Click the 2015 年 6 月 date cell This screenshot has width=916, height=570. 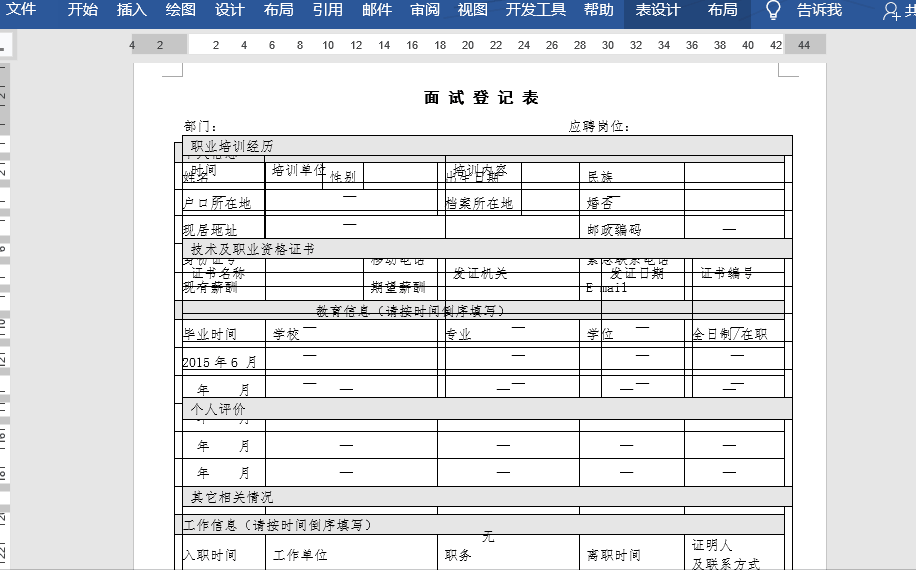pos(219,362)
